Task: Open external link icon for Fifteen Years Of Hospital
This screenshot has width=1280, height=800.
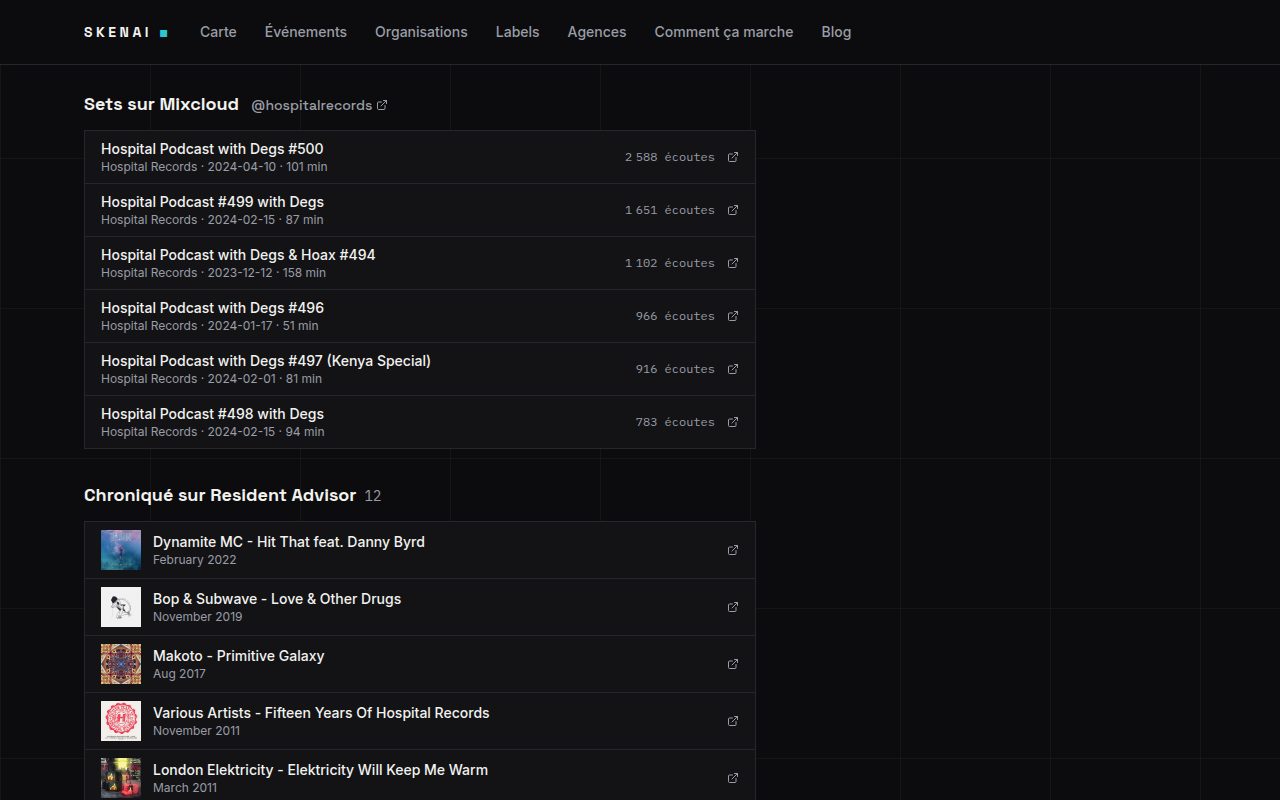Action: [x=733, y=721]
